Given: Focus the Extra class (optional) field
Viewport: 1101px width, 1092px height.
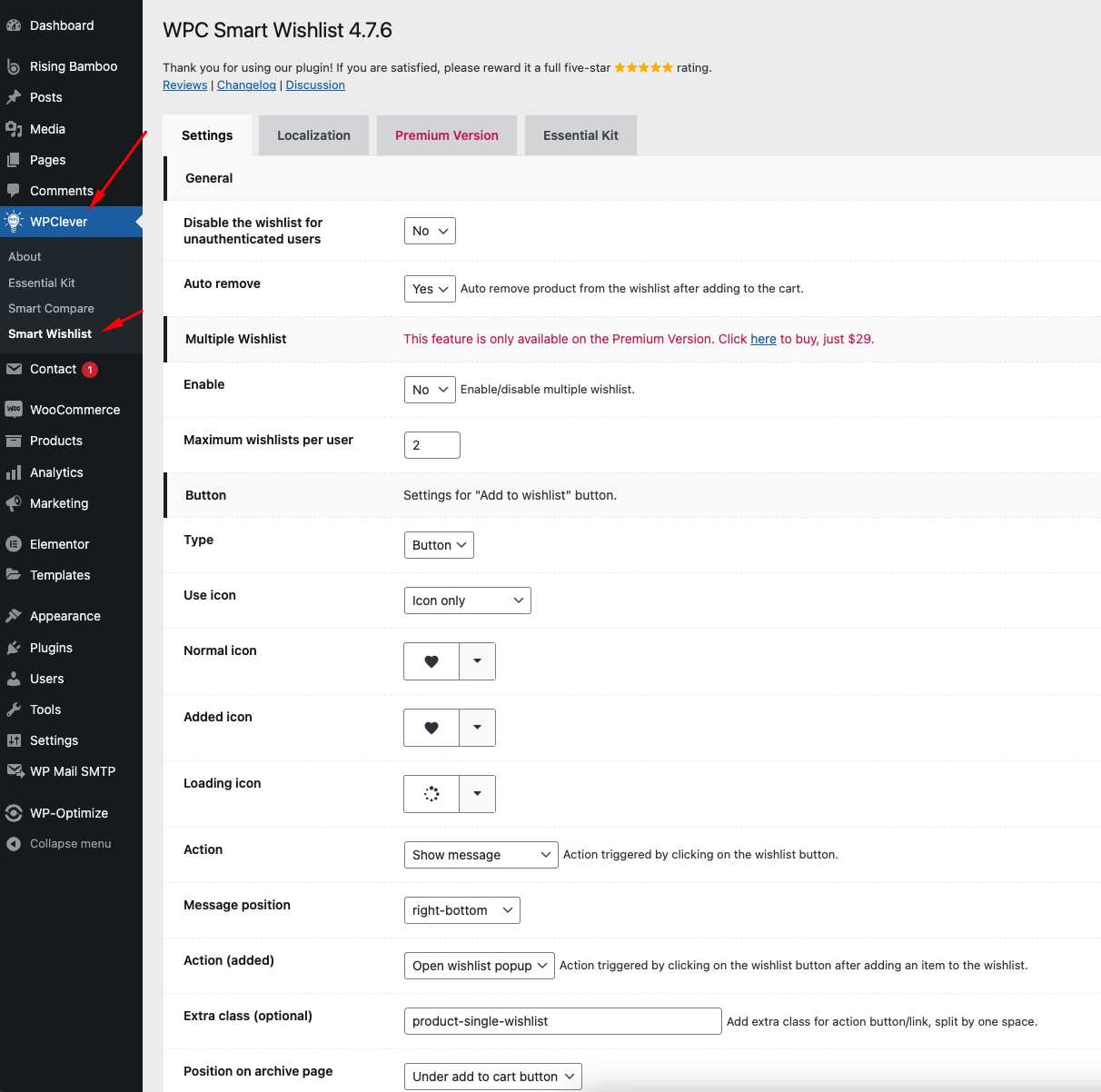Looking at the screenshot, I should click(563, 1021).
